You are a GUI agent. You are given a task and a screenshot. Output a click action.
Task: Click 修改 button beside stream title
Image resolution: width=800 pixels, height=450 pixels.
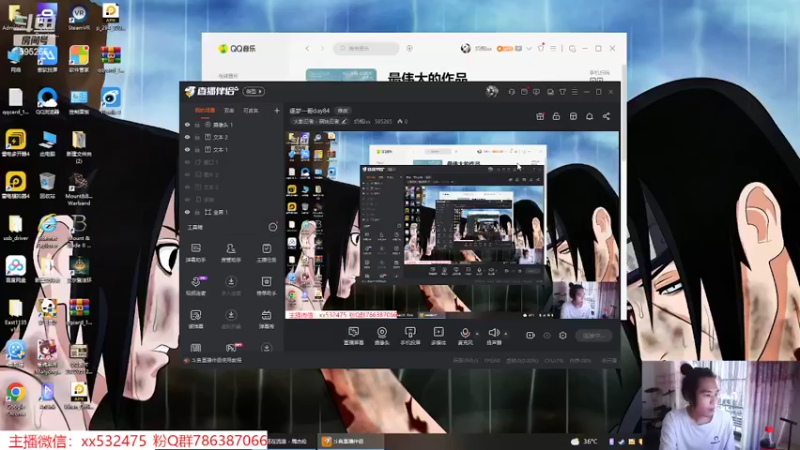(342, 111)
